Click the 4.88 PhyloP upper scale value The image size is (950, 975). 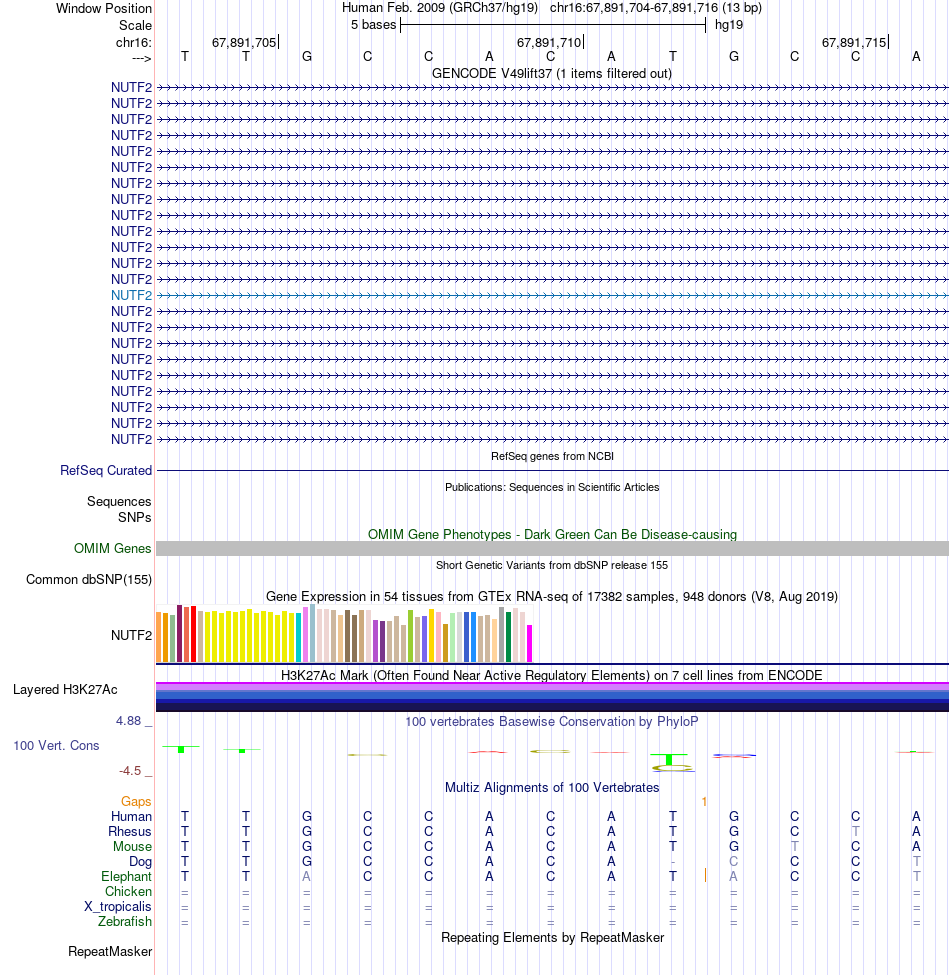[129, 721]
